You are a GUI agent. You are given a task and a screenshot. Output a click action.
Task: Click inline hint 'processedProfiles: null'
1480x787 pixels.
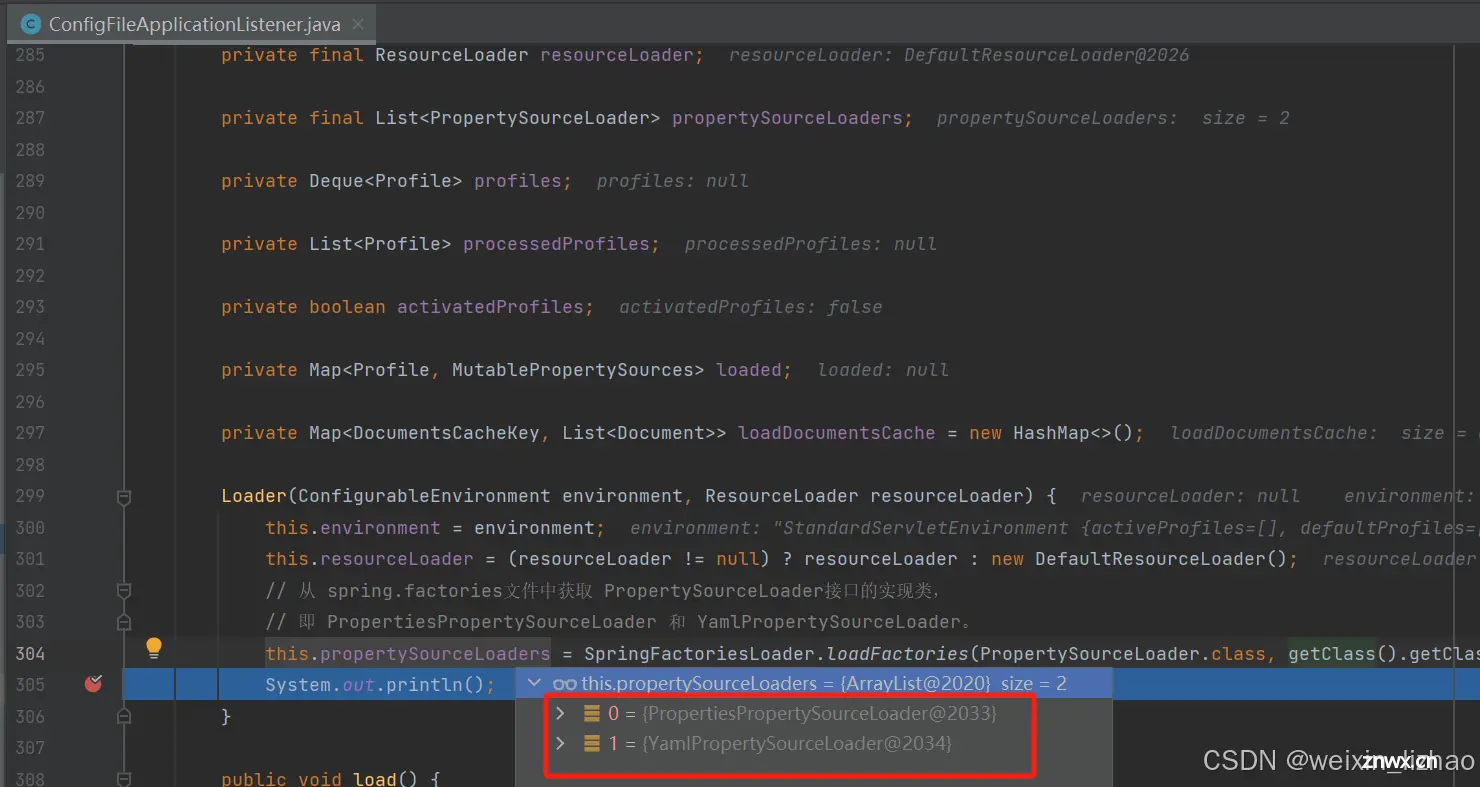coord(811,244)
